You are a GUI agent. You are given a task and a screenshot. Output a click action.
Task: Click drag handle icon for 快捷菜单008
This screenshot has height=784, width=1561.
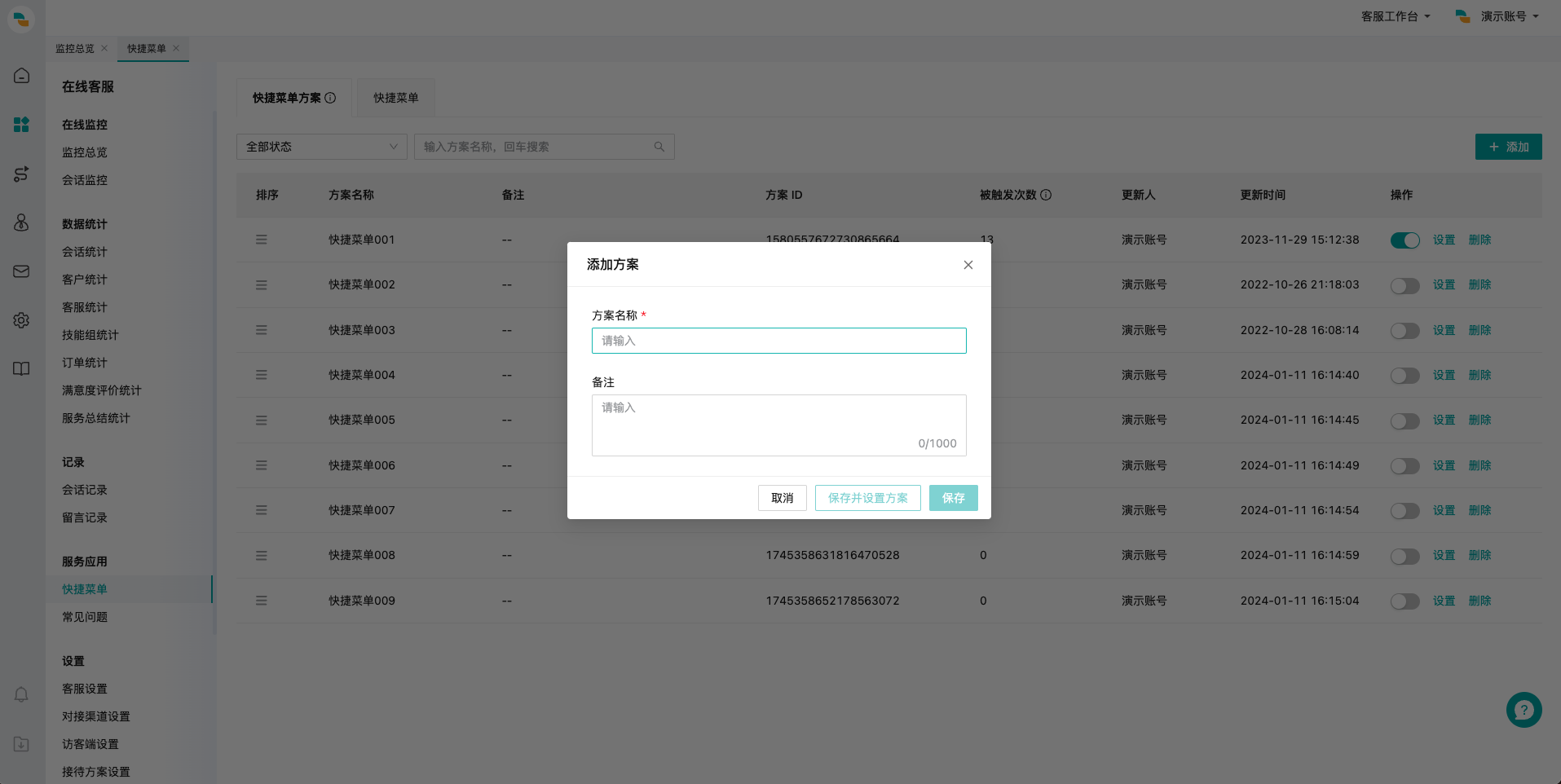pos(262,556)
